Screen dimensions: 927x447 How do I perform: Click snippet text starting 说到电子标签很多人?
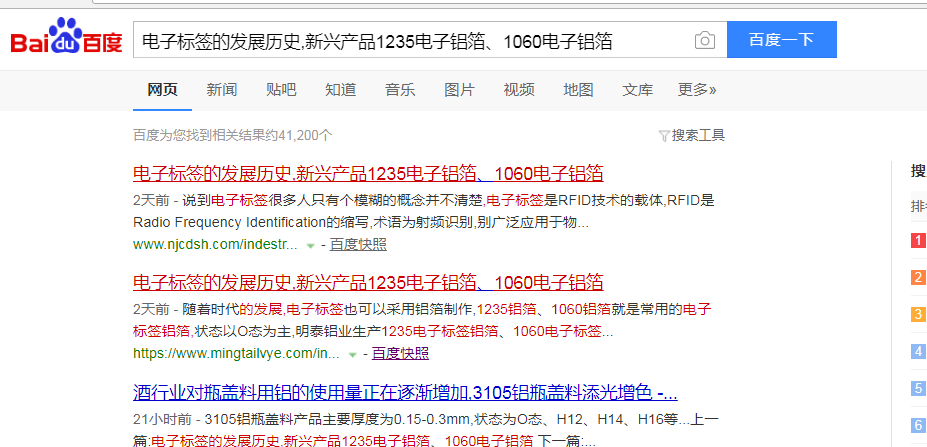tap(424, 212)
